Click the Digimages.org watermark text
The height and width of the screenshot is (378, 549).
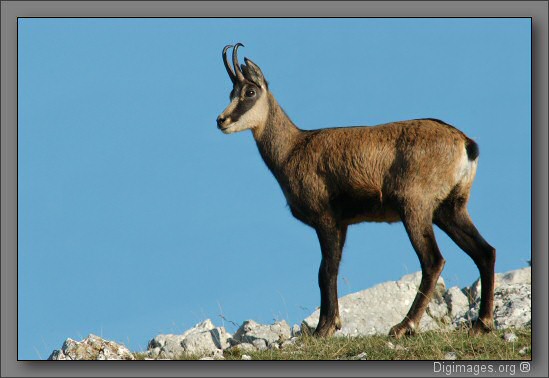(474, 368)
